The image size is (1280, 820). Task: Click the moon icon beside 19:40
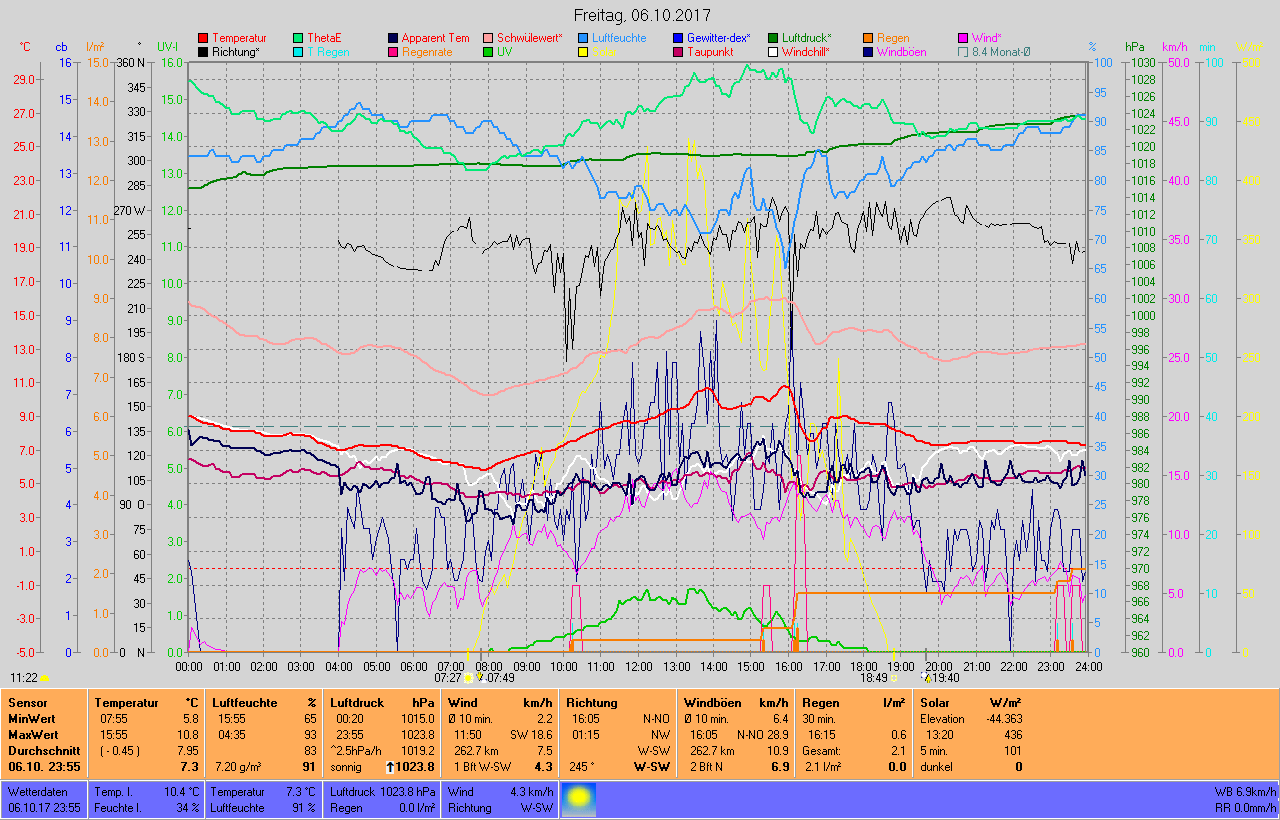coord(925,677)
